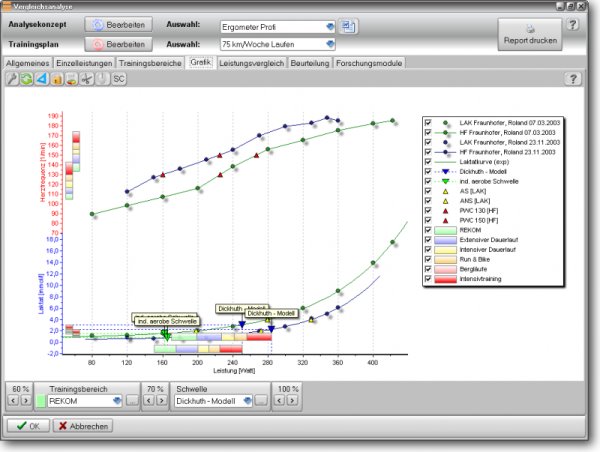Uncheck the Laktatkurve (exp) legend checkbox
Screen dimensions: 600x452
click(x=428, y=161)
